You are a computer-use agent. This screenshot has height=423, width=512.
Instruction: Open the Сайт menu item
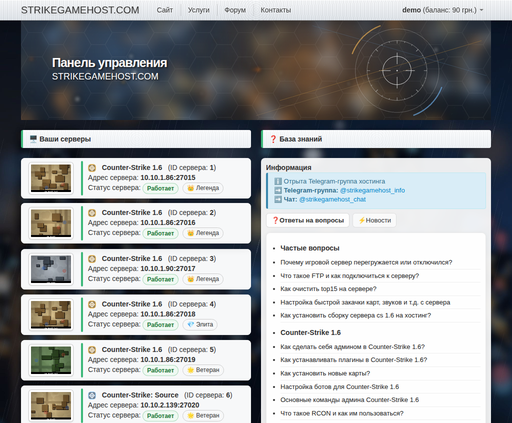click(x=165, y=10)
